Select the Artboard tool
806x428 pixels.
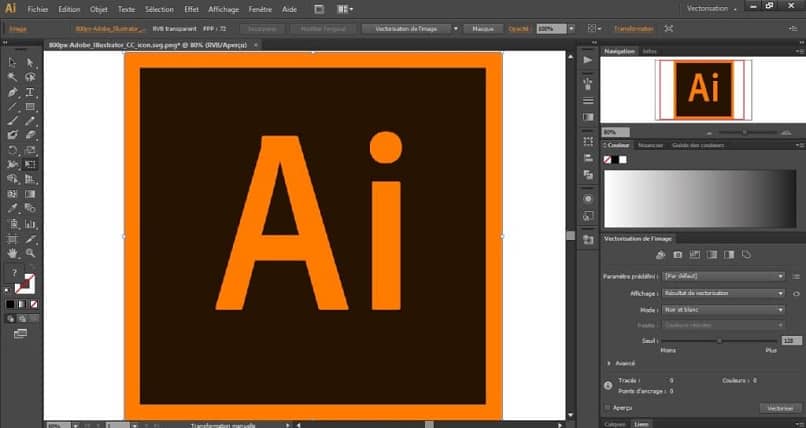pos(12,239)
